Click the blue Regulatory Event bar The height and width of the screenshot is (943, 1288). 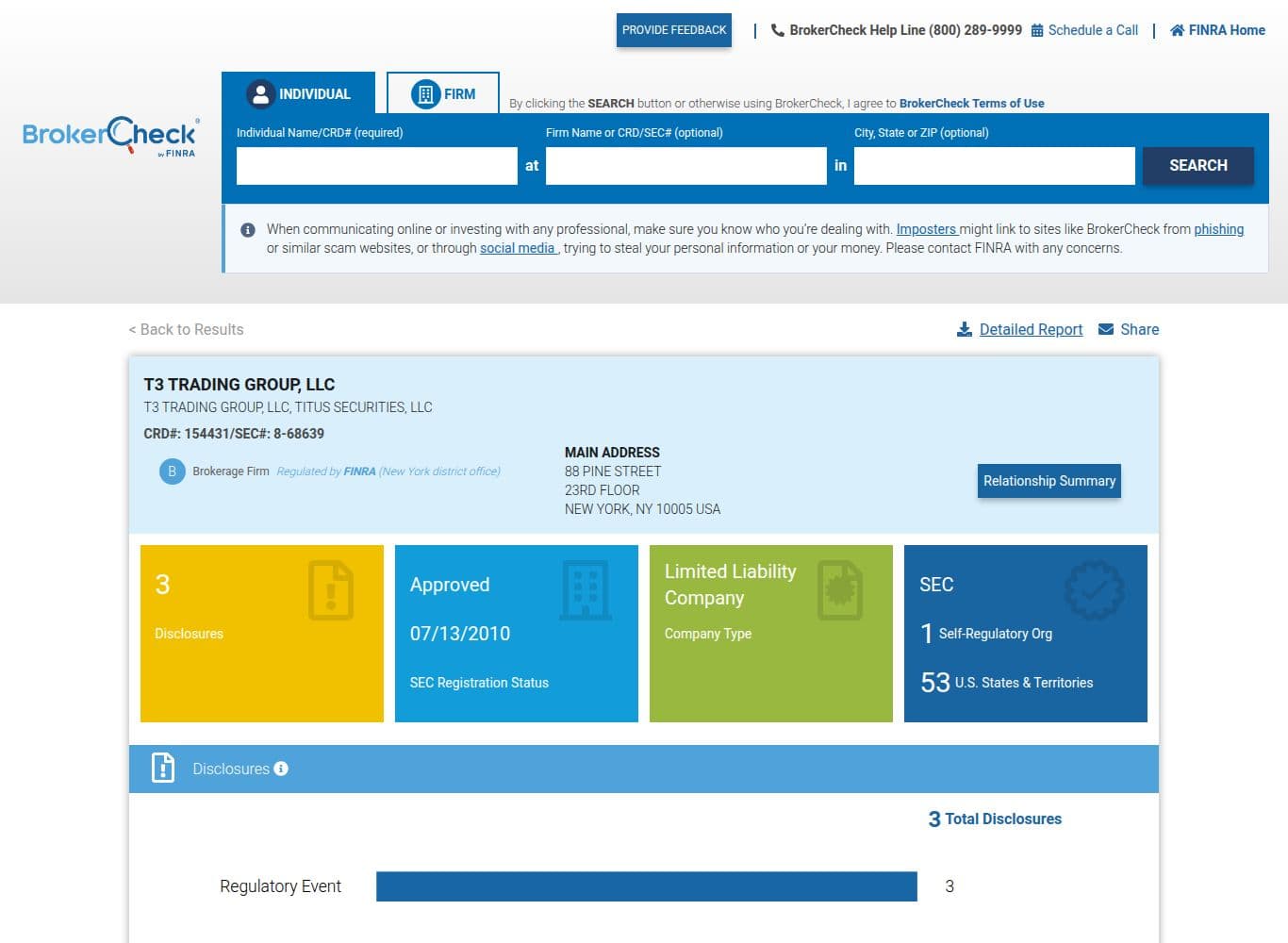point(646,886)
